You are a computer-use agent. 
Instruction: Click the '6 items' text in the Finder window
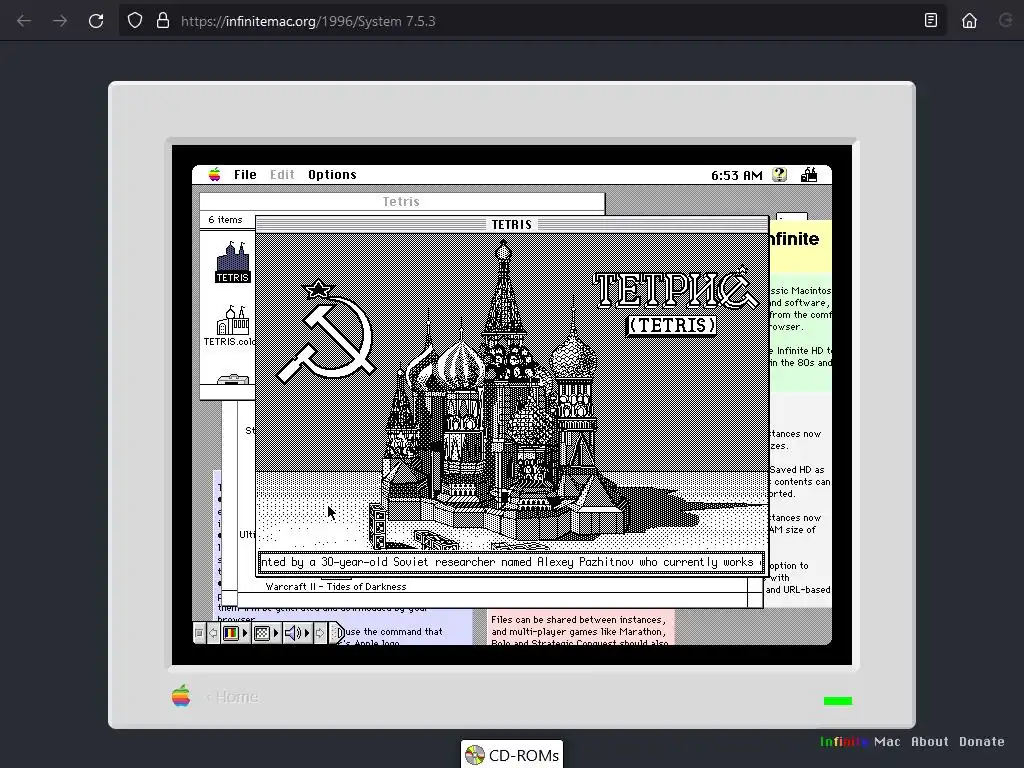[225, 219]
